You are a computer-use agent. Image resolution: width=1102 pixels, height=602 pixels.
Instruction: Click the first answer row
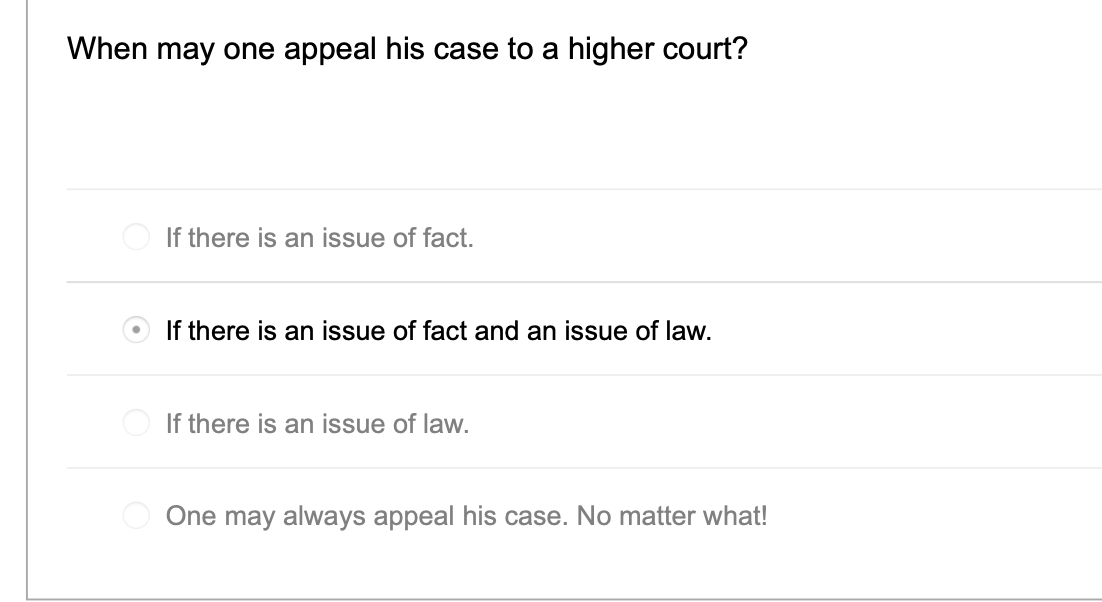click(500, 238)
